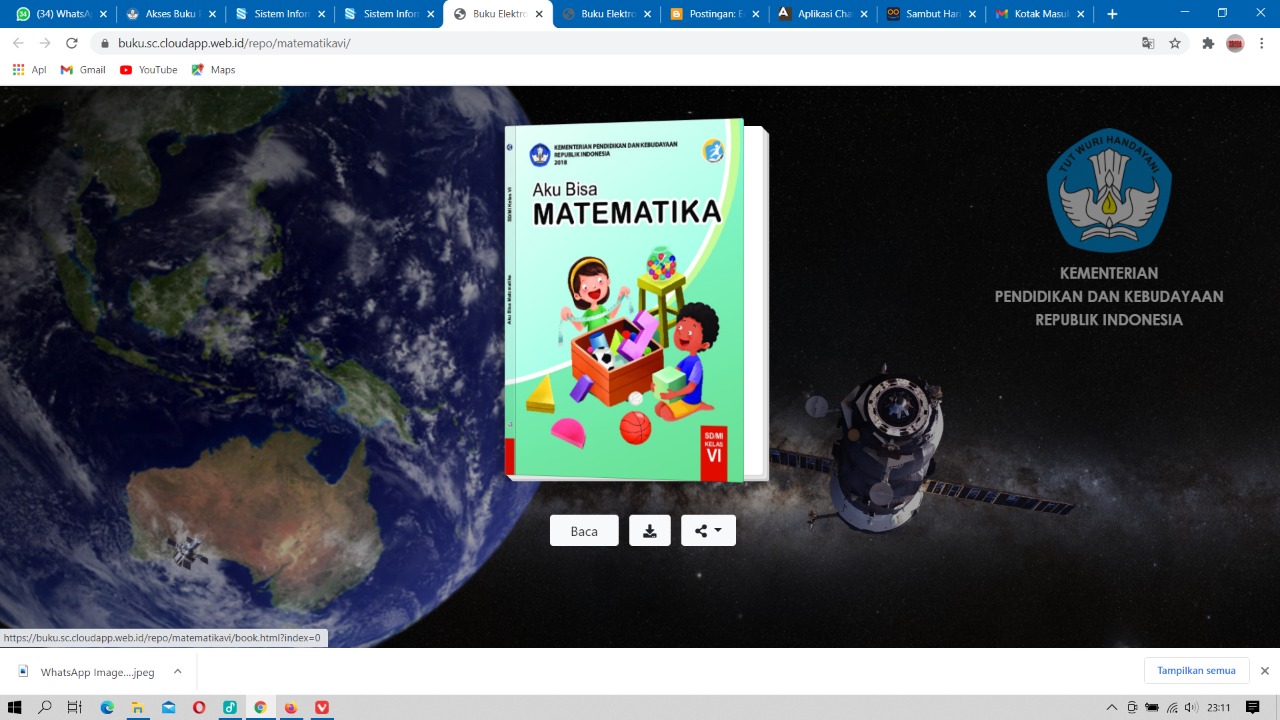Close the Sambut Hari tab
The width and height of the screenshot is (1280, 720).
tap(972, 14)
